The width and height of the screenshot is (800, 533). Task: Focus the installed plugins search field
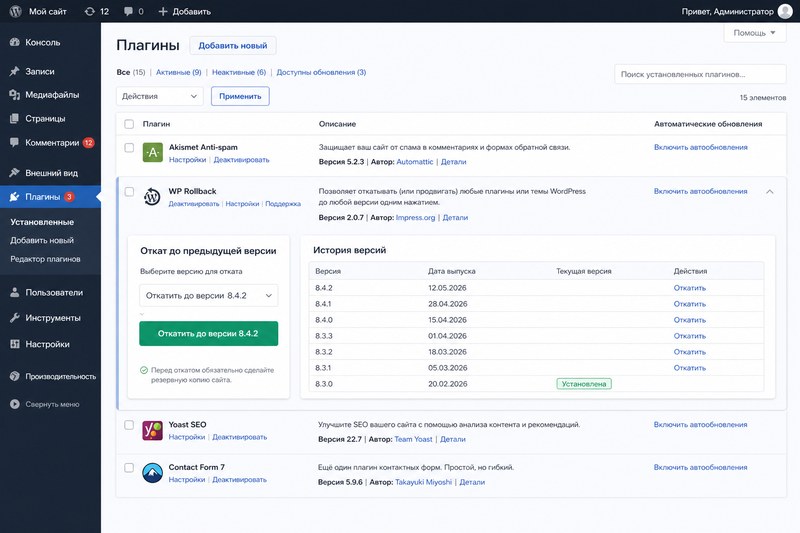coord(700,74)
